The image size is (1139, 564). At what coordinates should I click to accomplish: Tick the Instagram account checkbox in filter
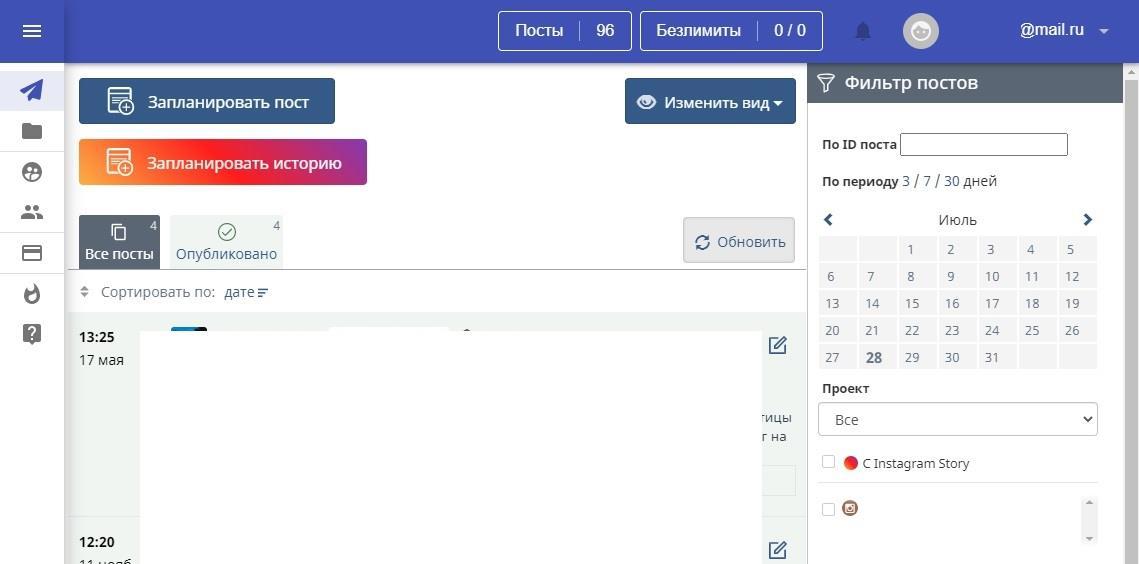828,509
